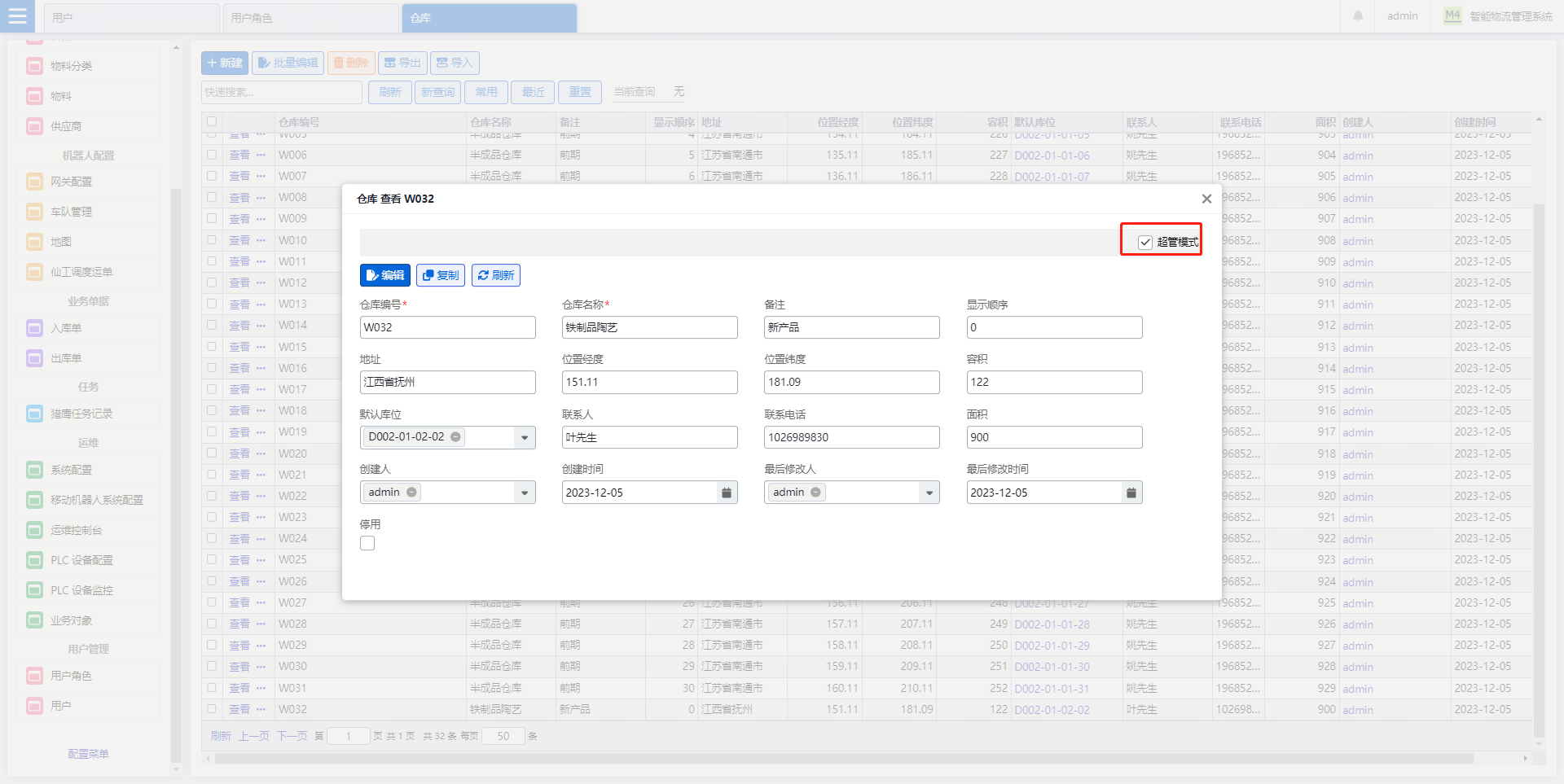Switch to the 用户角色 tab
Screen dimensions: 1564x784
click(310, 18)
